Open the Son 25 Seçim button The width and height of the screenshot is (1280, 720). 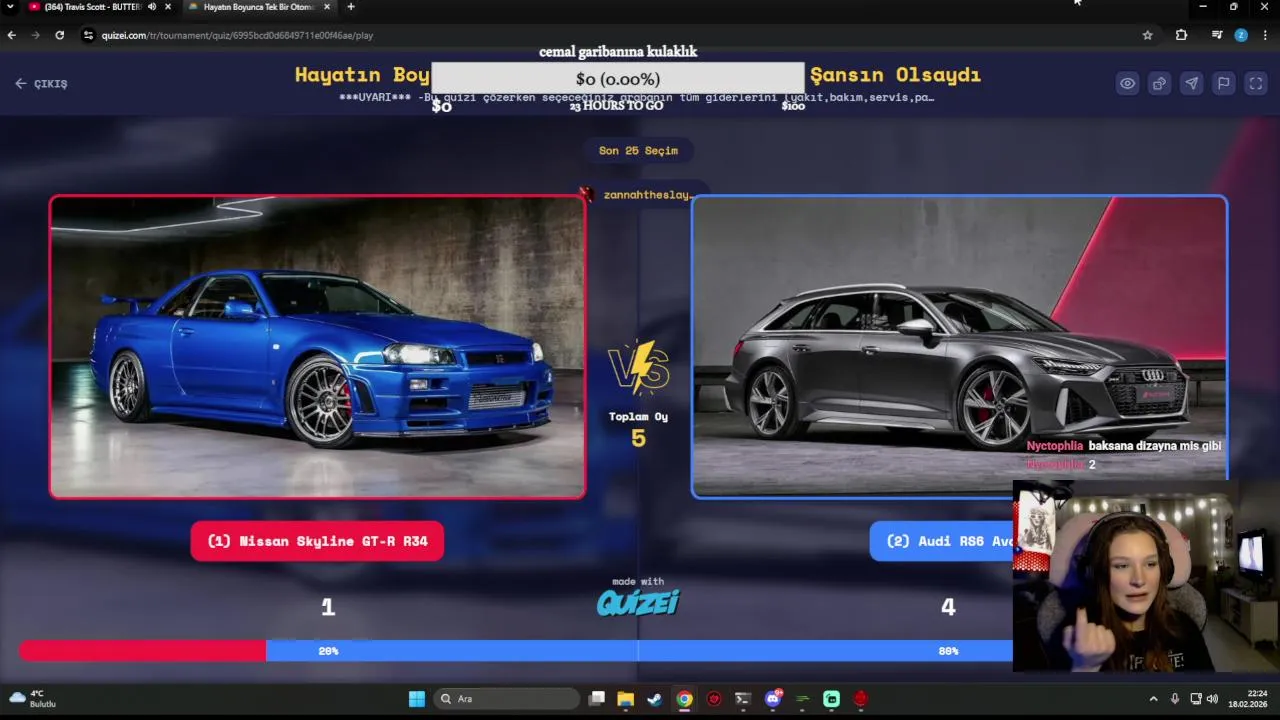point(638,151)
